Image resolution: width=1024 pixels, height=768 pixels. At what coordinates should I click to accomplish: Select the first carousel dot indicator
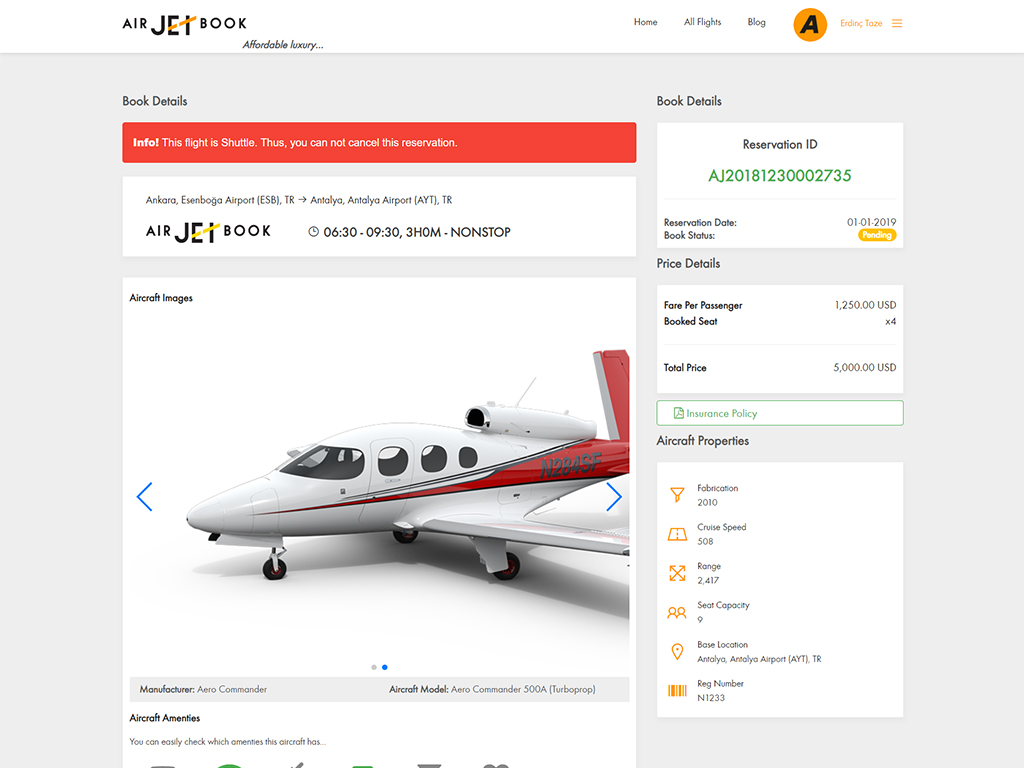[x=374, y=667]
